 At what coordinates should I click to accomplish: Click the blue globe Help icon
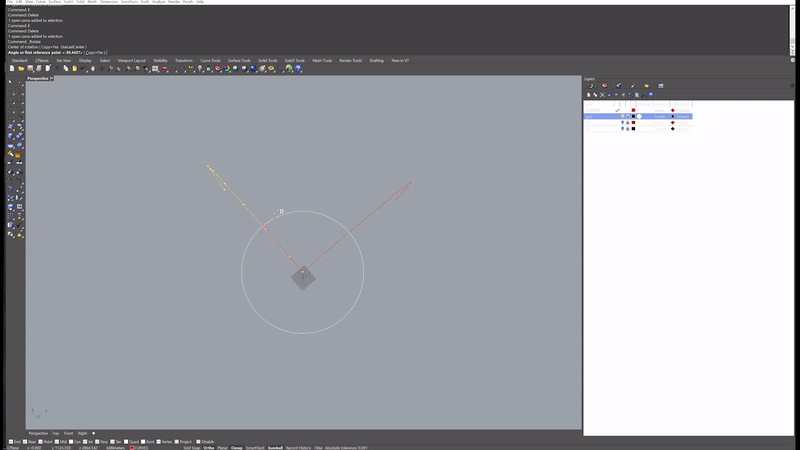(x=298, y=68)
